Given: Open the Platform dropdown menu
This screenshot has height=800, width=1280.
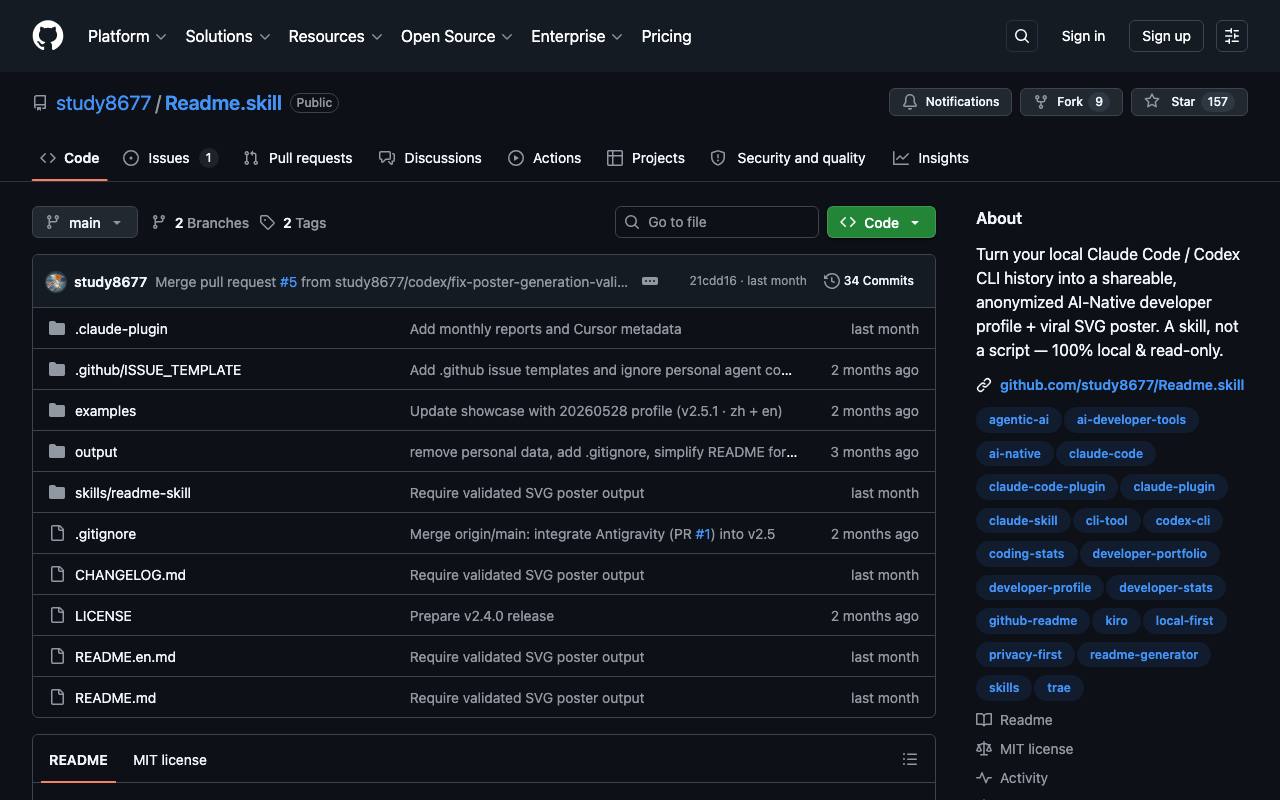Looking at the screenshot, I should (127, 36).
